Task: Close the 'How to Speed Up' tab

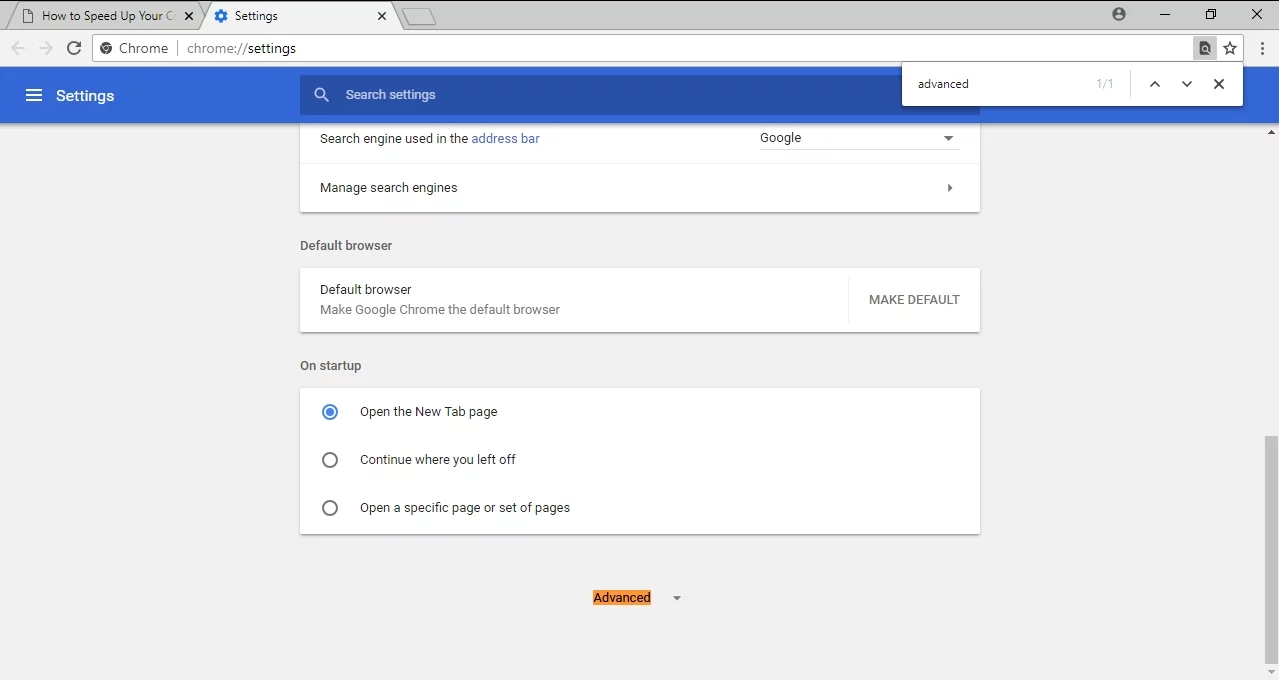Action: point(189,16)
